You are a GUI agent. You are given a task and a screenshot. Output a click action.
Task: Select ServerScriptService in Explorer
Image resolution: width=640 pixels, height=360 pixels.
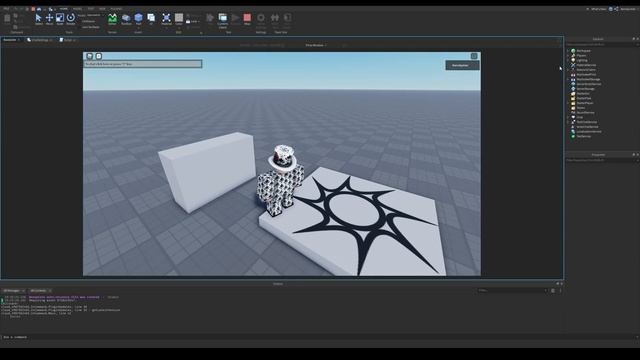tap(589, 84)
